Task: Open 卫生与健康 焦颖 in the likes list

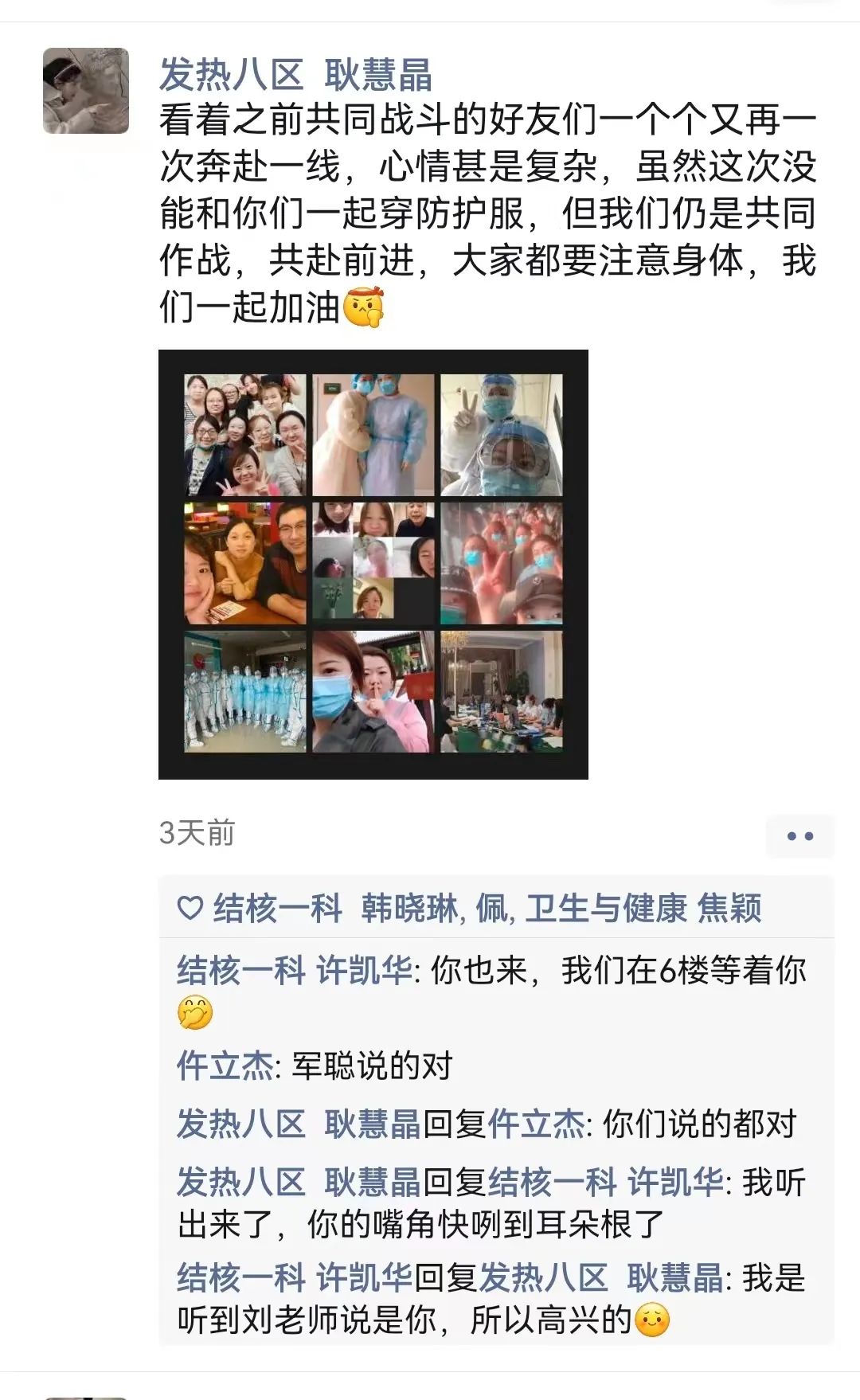Action: tap(643, 908)
